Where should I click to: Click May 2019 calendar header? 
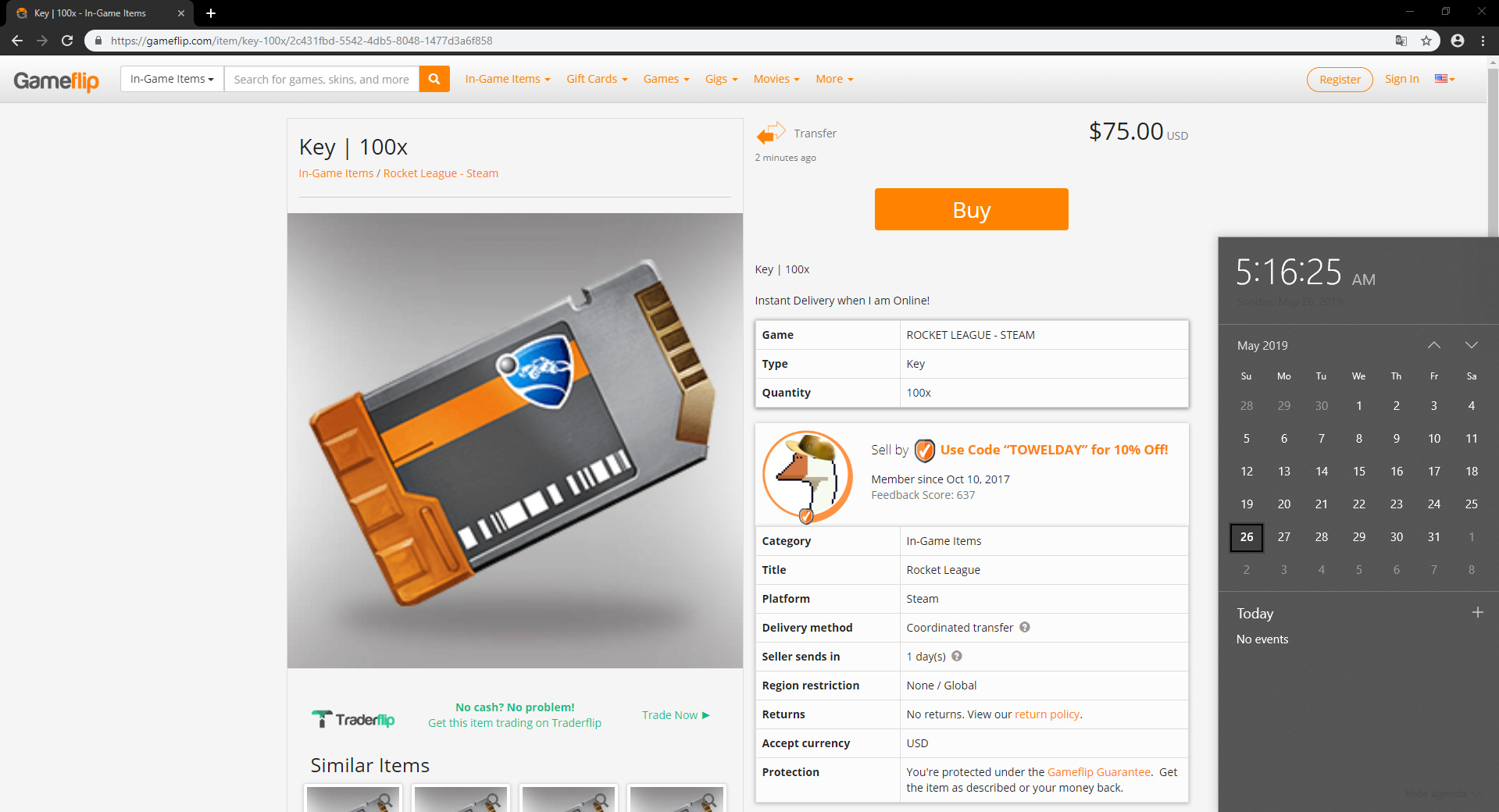(1262, 345)
